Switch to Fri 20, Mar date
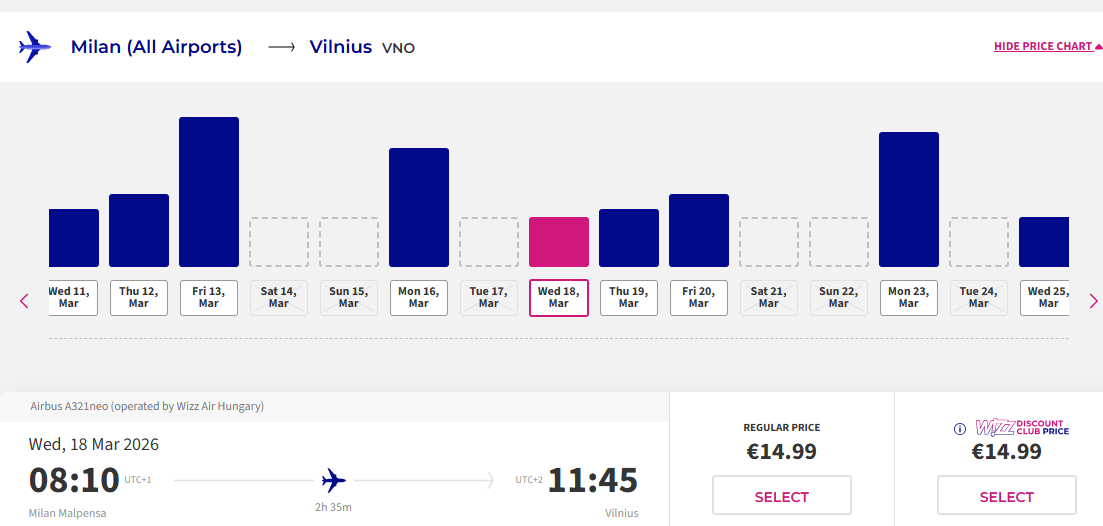Screen dimensions: 1103x526 (699, 297)
